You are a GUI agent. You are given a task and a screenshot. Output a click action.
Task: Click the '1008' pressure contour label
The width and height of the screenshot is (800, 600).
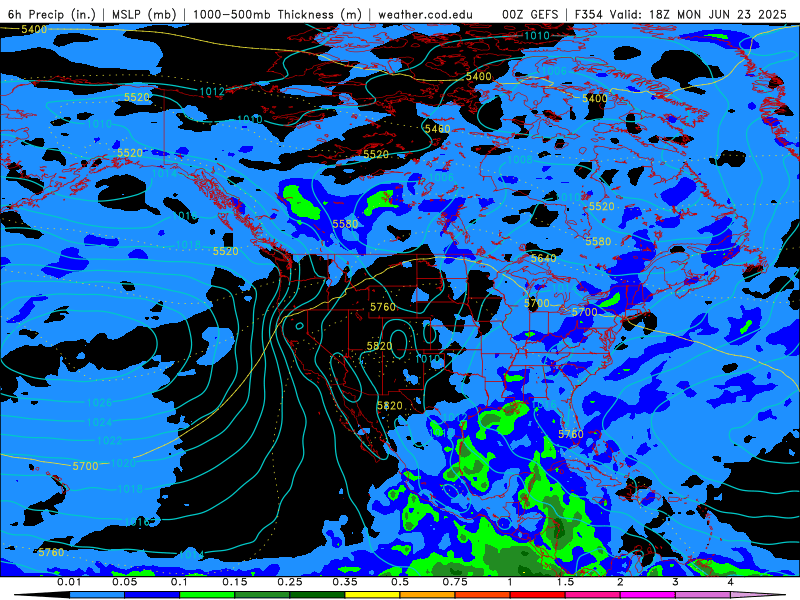tap(520, 159)
